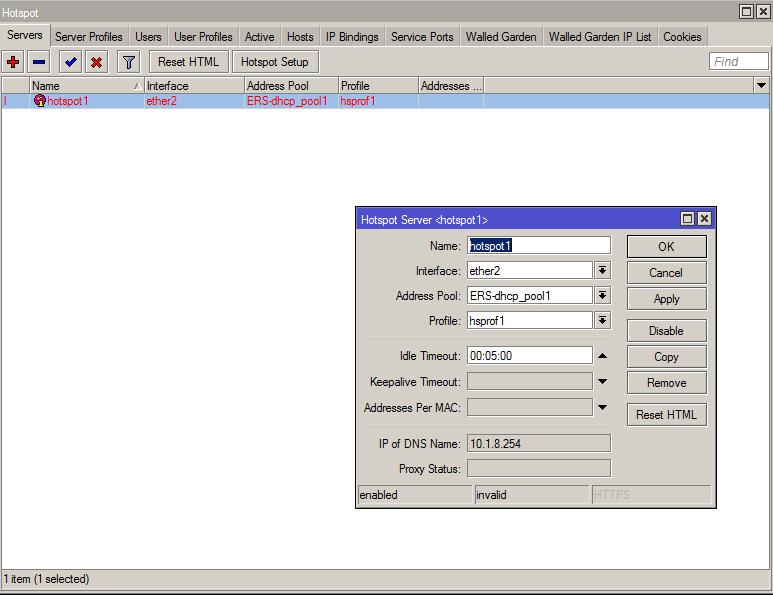Click the Find search box

click(738, 62)
